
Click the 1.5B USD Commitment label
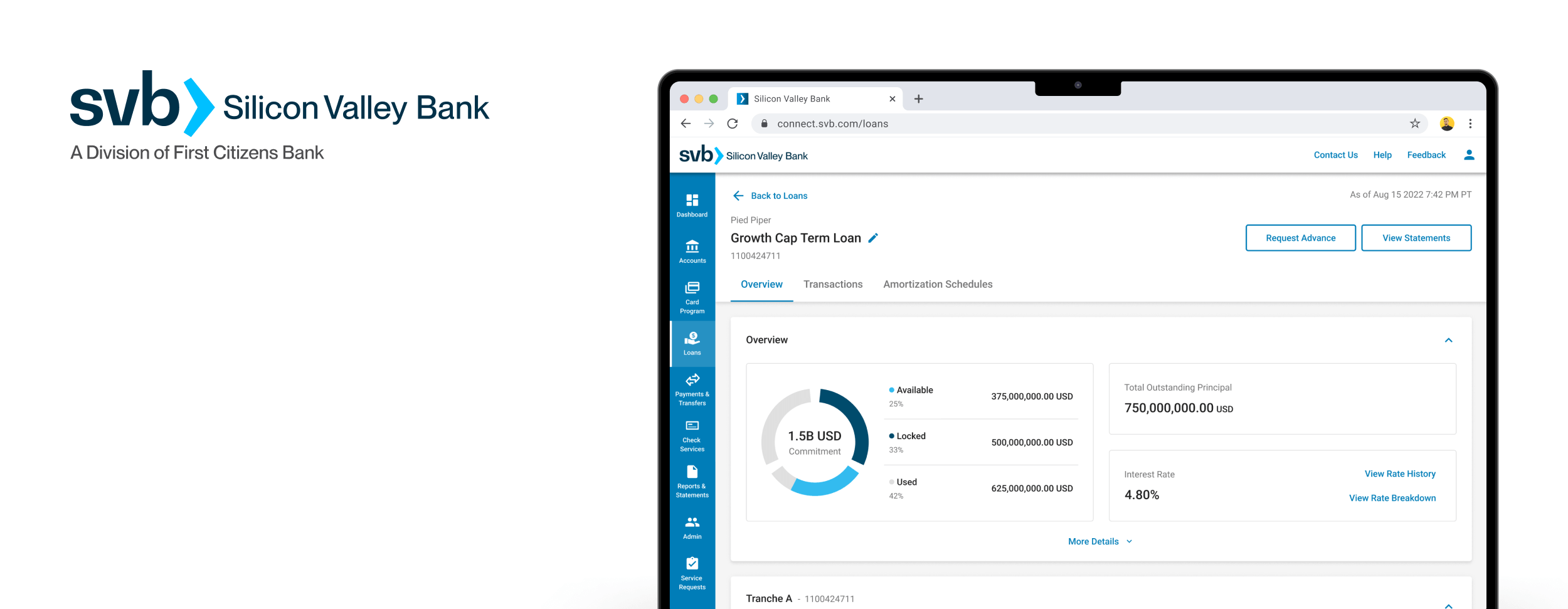tap(815, 443)
